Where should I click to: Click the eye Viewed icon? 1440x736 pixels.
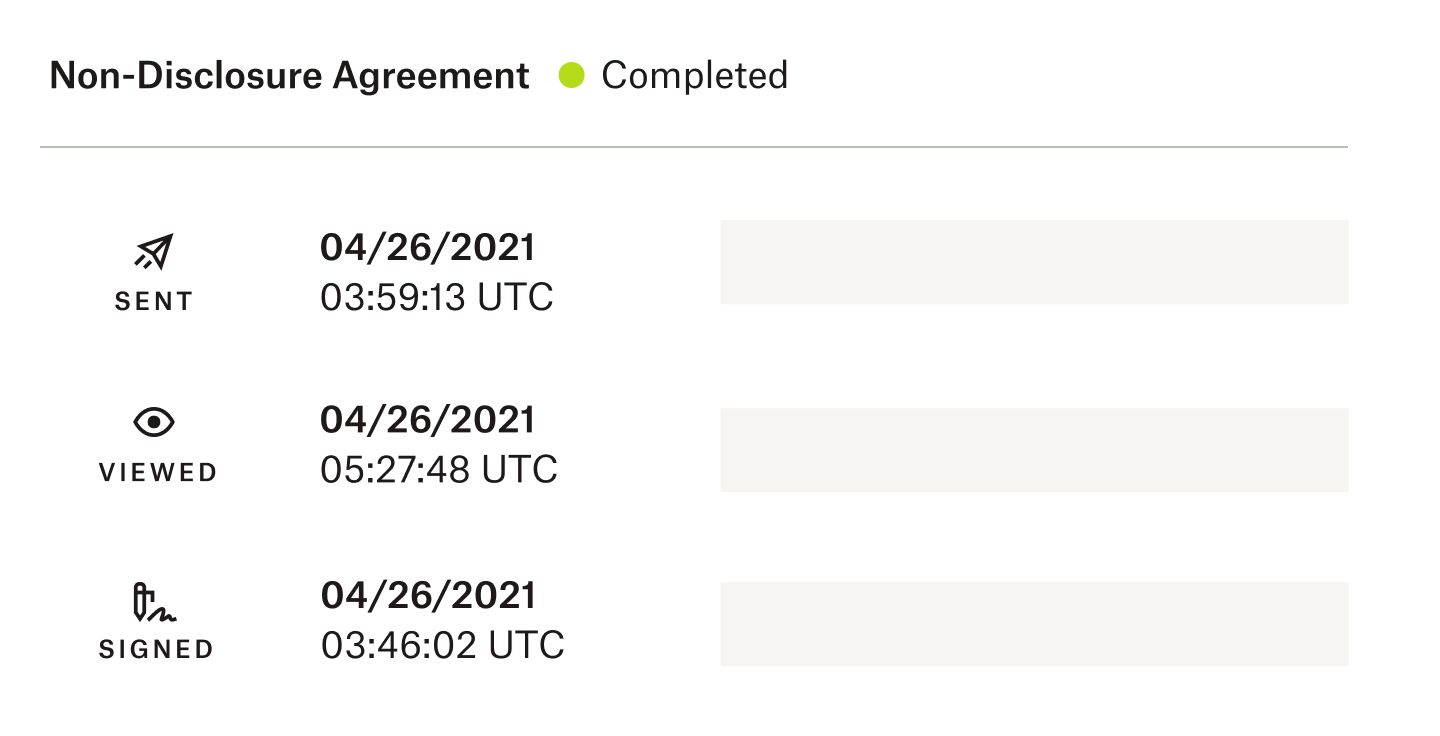[x=154, y=423]
